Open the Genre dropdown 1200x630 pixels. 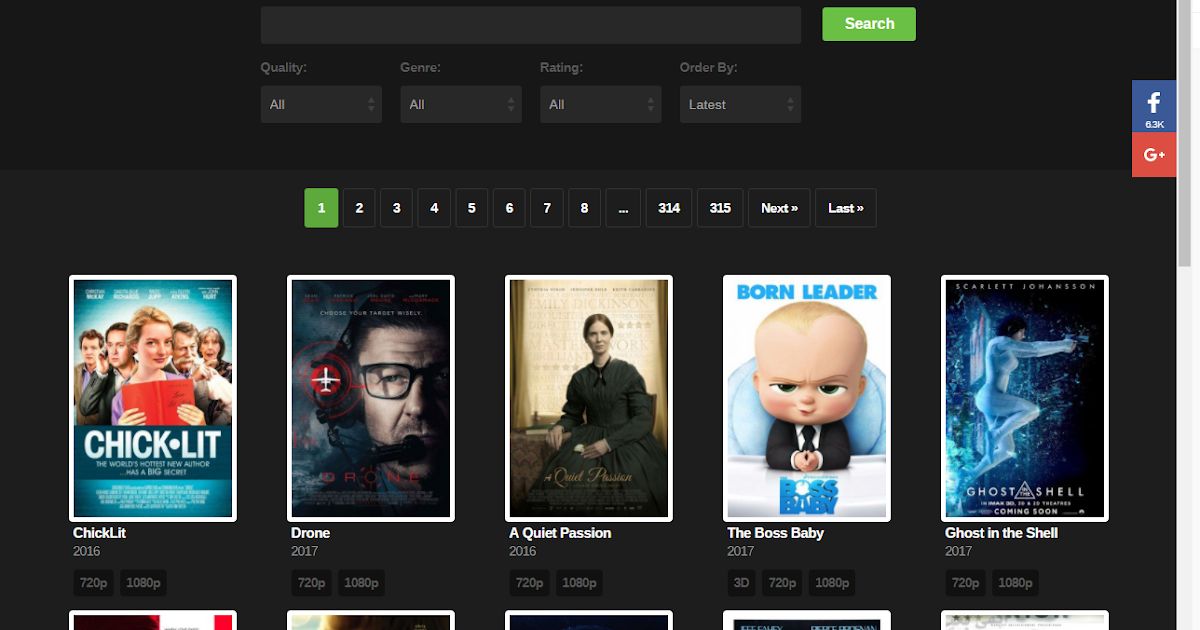point(461,104)
